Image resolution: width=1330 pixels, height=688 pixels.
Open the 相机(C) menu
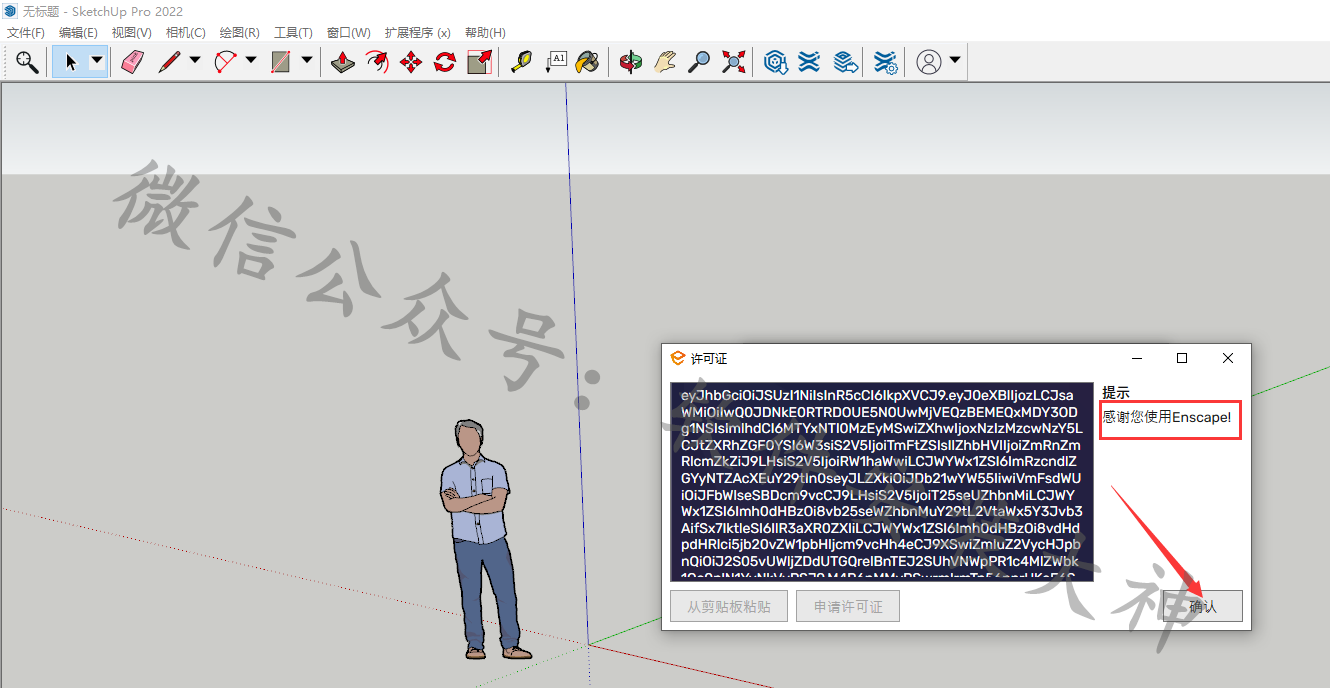click(x=186, y=33)
